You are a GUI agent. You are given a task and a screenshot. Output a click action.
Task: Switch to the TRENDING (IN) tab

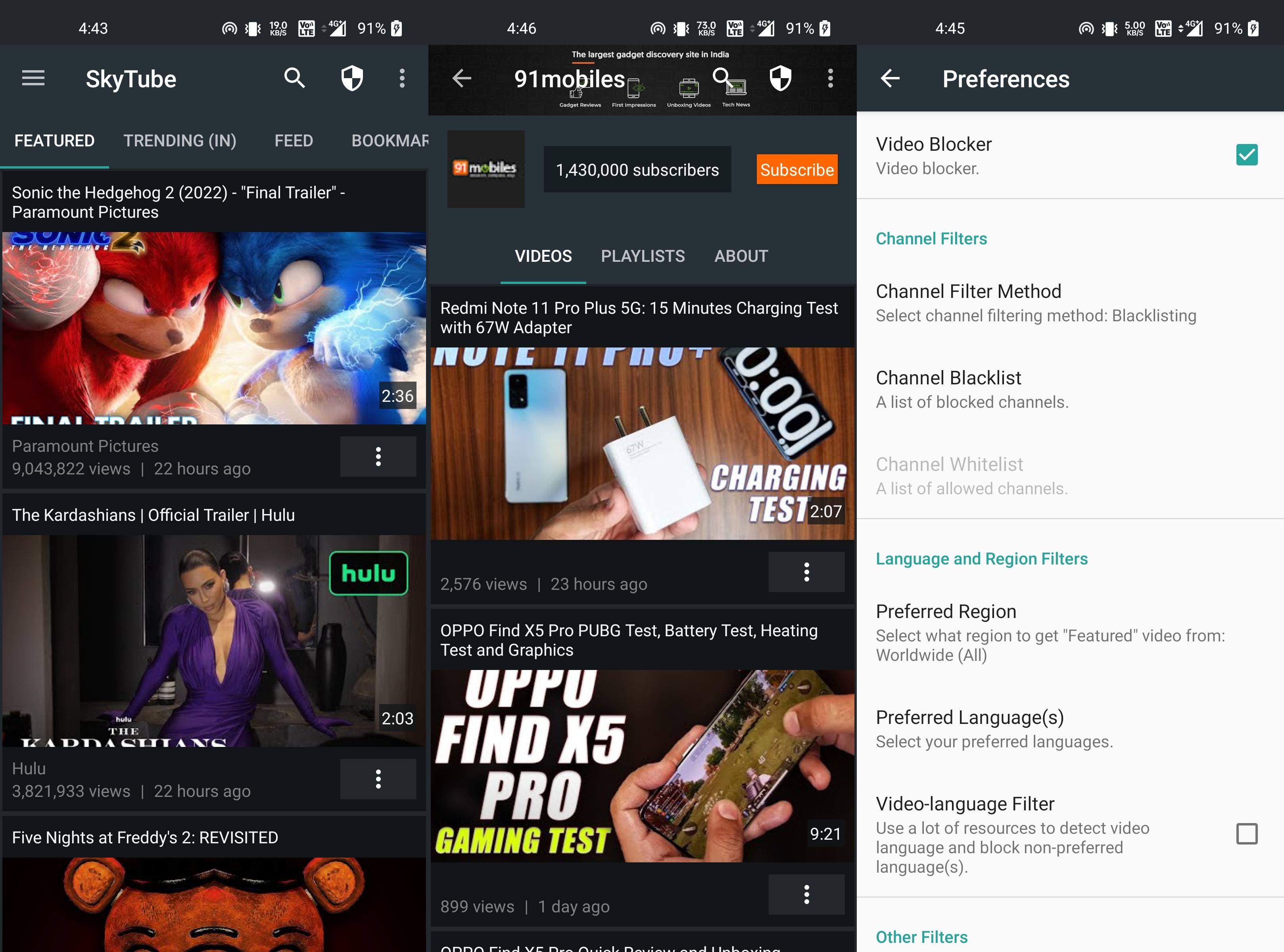(x=180, y=140)
